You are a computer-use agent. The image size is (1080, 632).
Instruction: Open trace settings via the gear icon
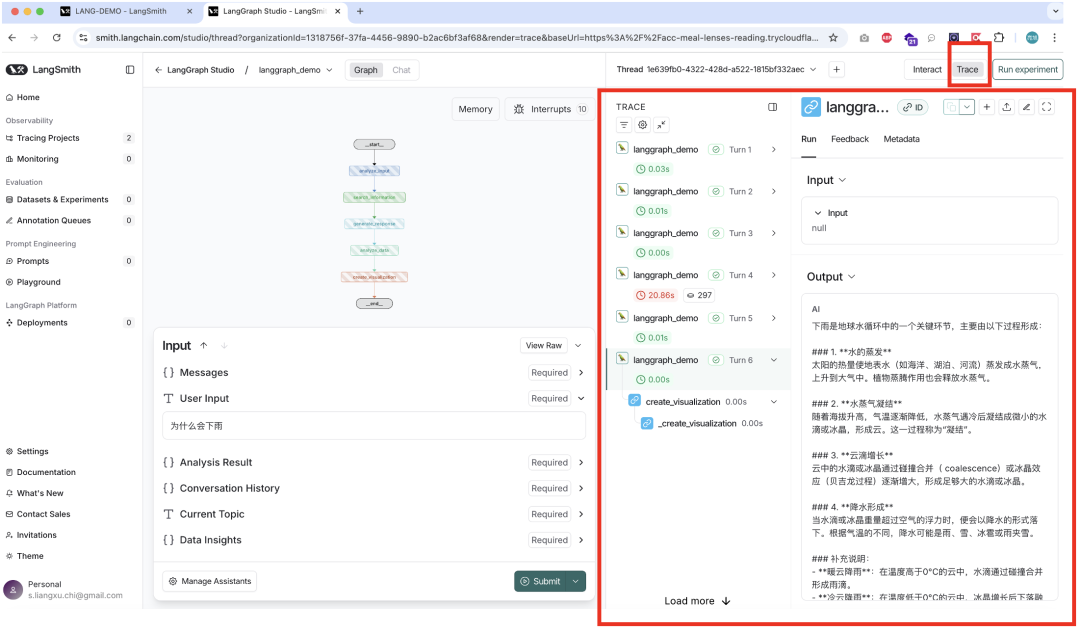pos(642,124)
